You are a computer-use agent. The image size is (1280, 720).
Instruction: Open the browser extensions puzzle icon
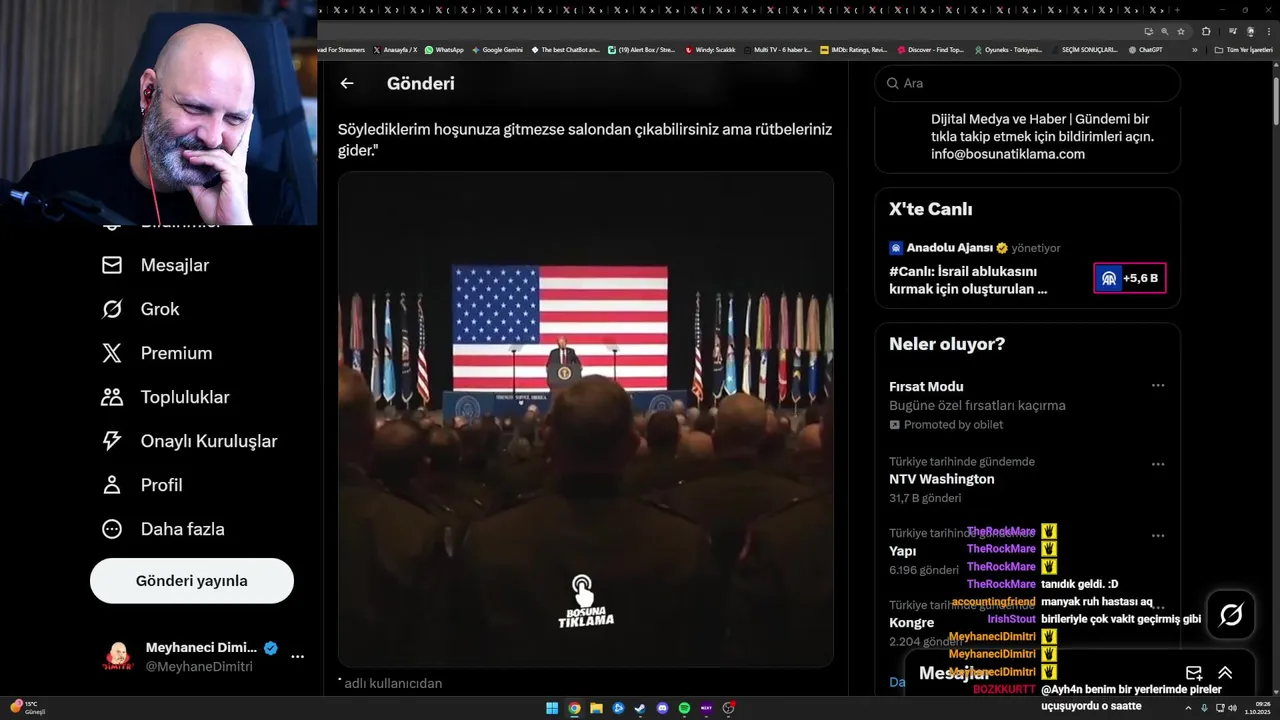click(1206, 31)
